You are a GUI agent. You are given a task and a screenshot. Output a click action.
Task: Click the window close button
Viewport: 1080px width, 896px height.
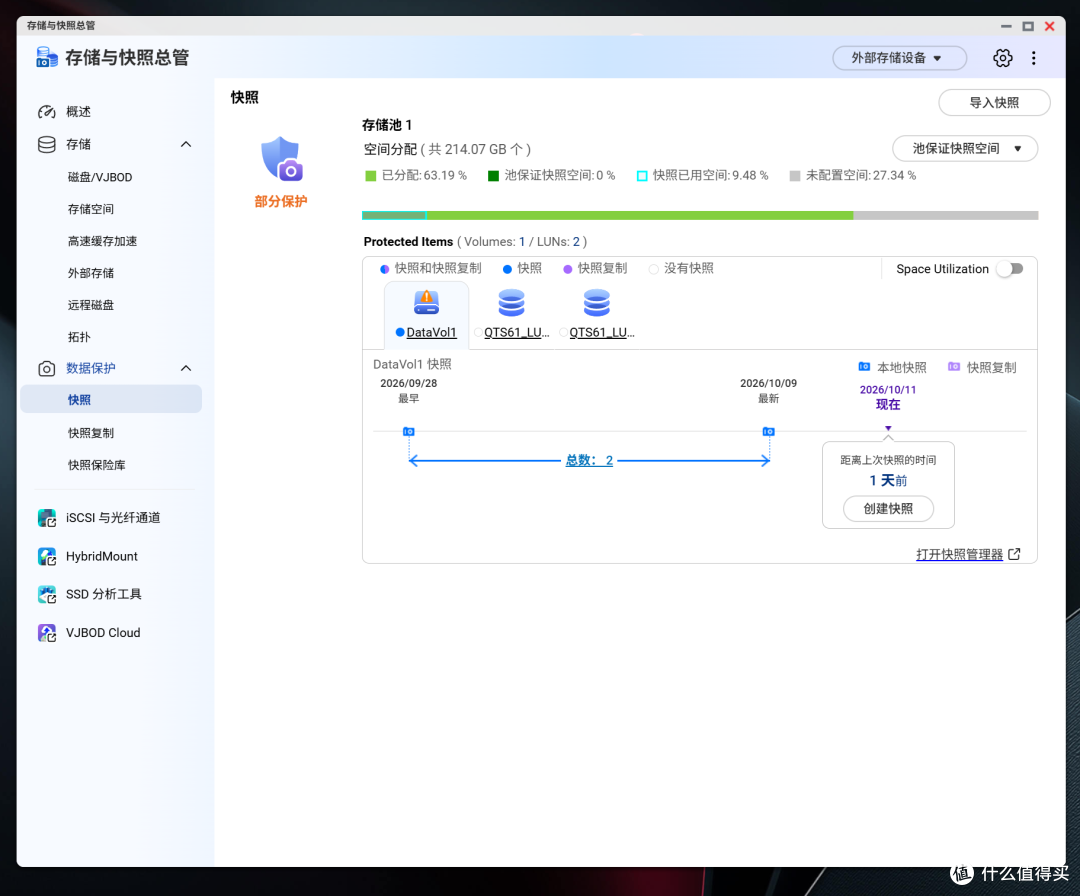pyautogui.click(x=1050, y=26)
